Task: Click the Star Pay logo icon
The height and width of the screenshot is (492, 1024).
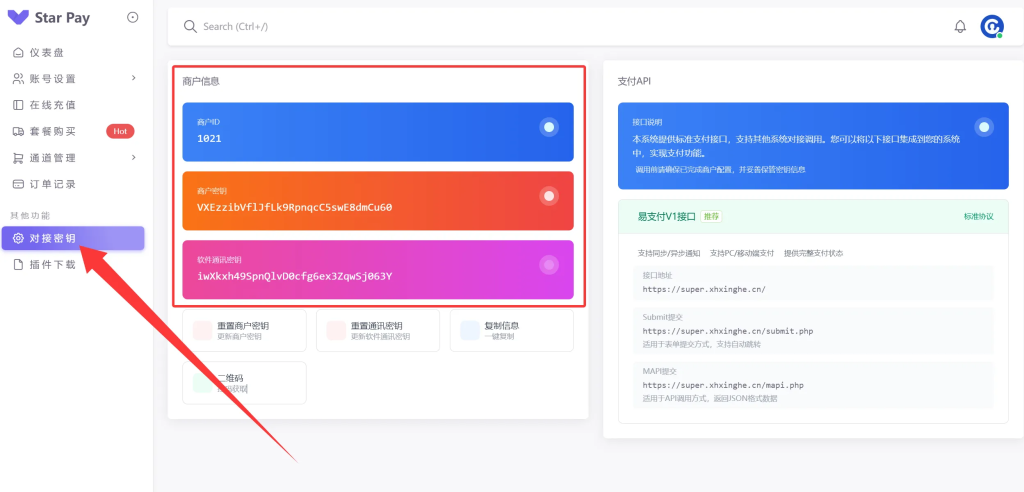Action: point(18,18)
